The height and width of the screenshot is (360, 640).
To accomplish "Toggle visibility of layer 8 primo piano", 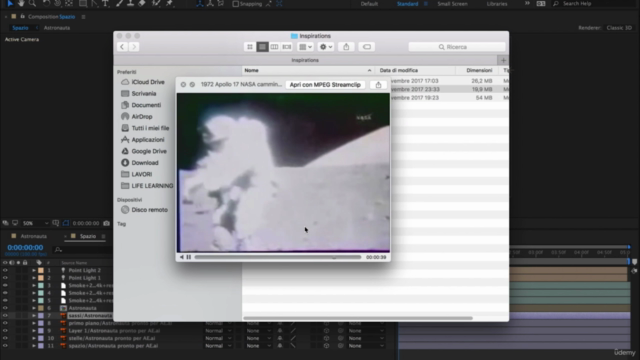I will click(x=5, y=323).
